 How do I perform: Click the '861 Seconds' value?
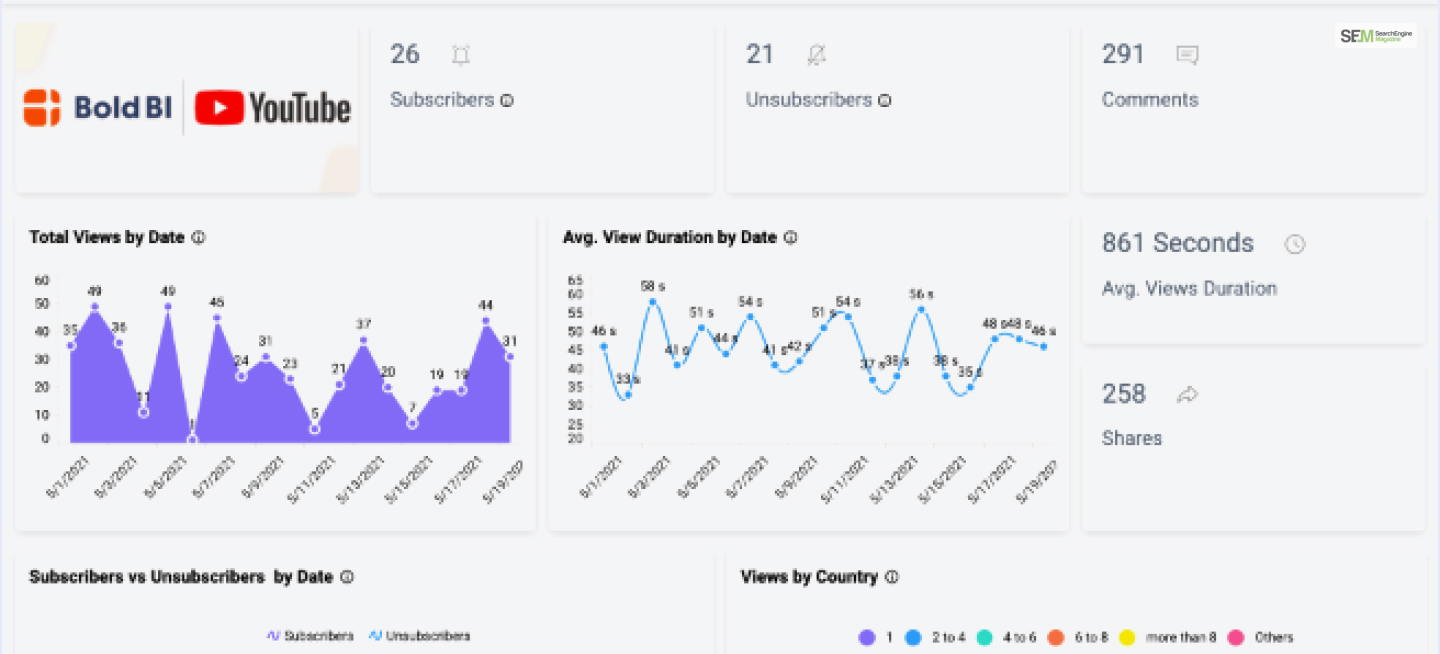pos(1178,243)
